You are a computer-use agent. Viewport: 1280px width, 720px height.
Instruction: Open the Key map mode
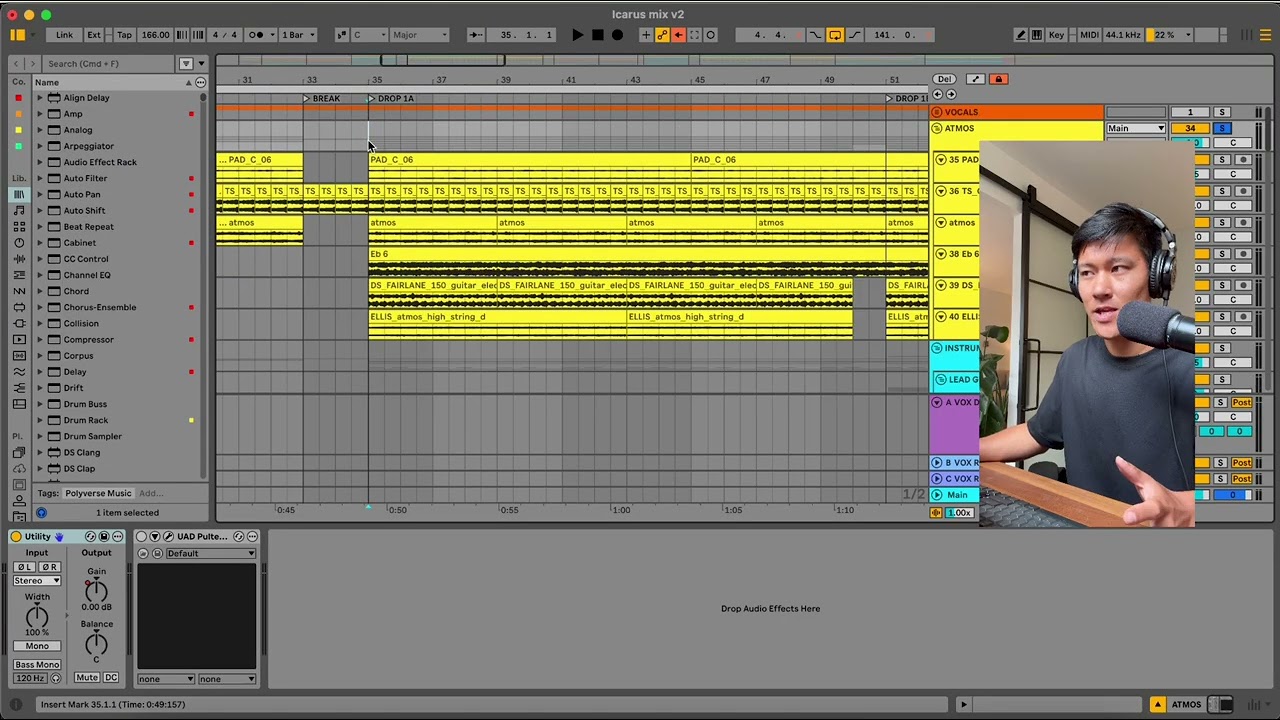click(1057, 35)
